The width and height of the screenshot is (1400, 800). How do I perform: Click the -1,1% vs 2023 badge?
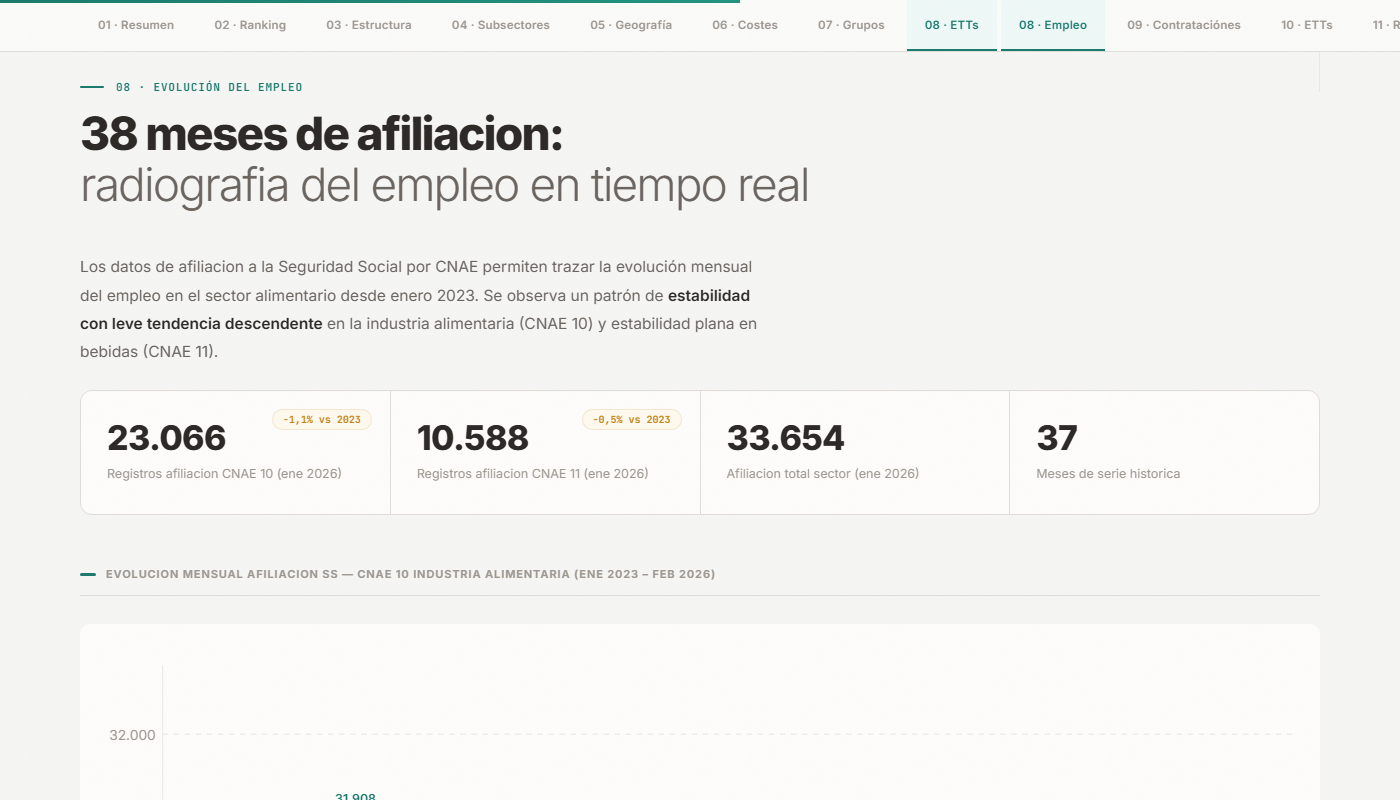coord(322,420)
